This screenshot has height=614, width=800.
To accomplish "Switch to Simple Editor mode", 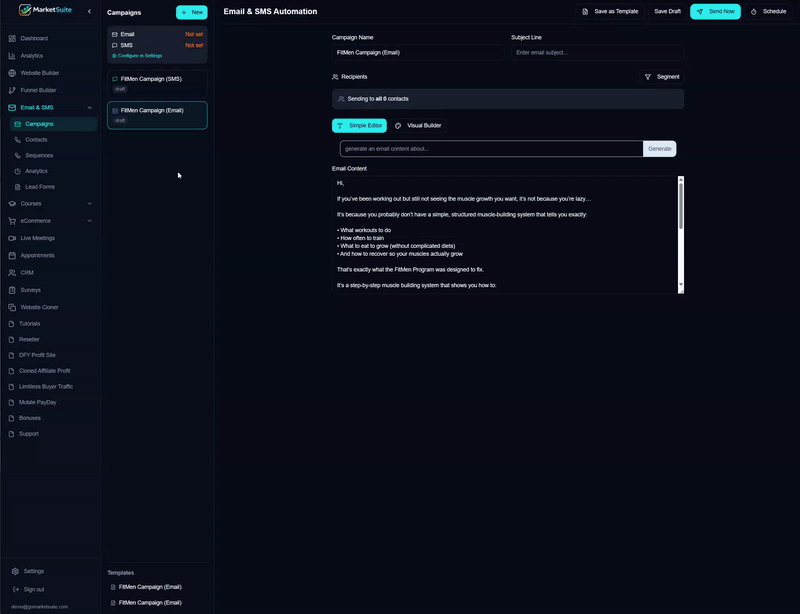I will (x=359, y=126).
